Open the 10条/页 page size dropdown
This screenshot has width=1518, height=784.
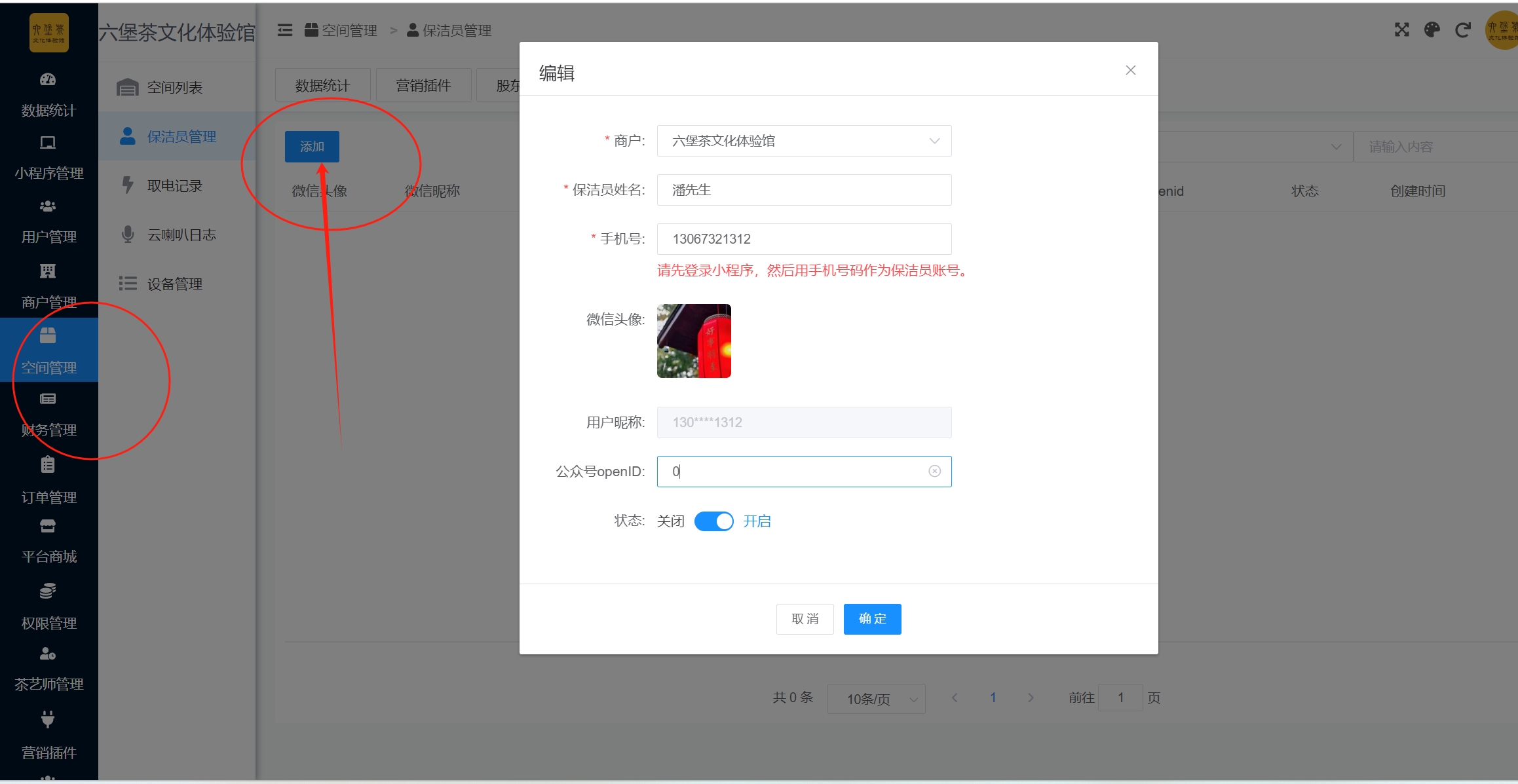876,699
